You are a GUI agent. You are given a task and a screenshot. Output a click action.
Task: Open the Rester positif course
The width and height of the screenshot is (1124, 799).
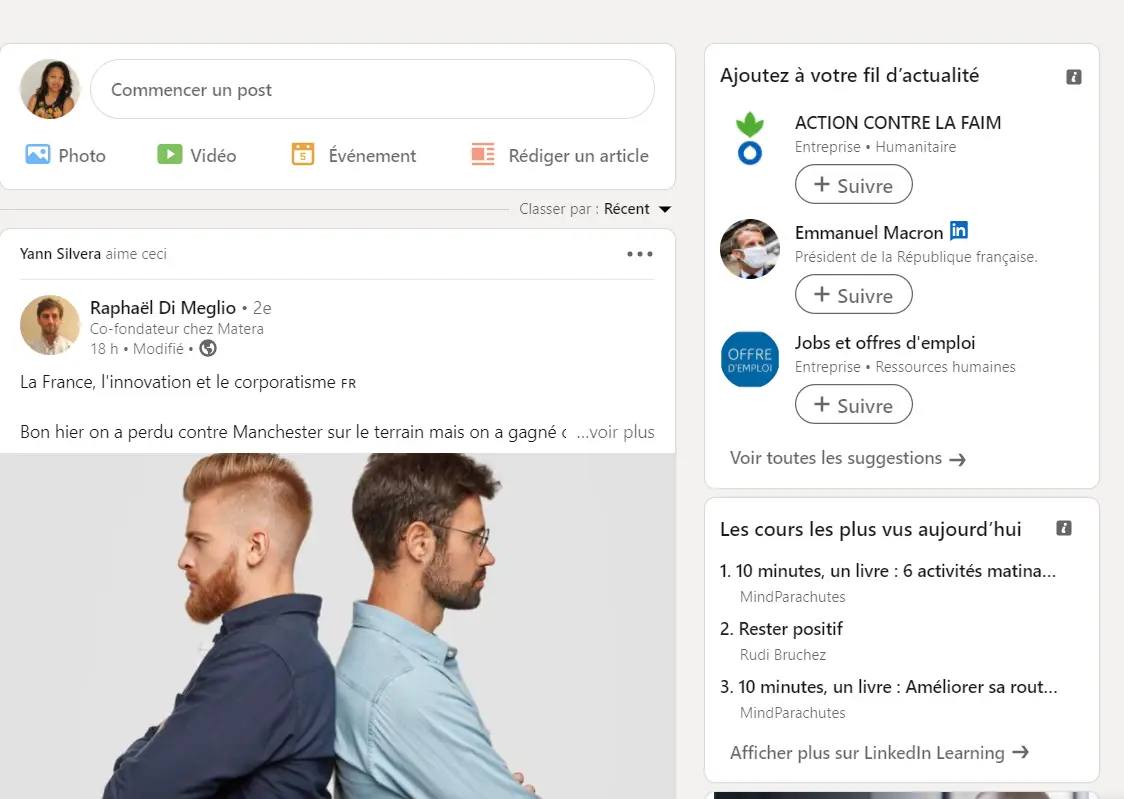coord(781,629)
